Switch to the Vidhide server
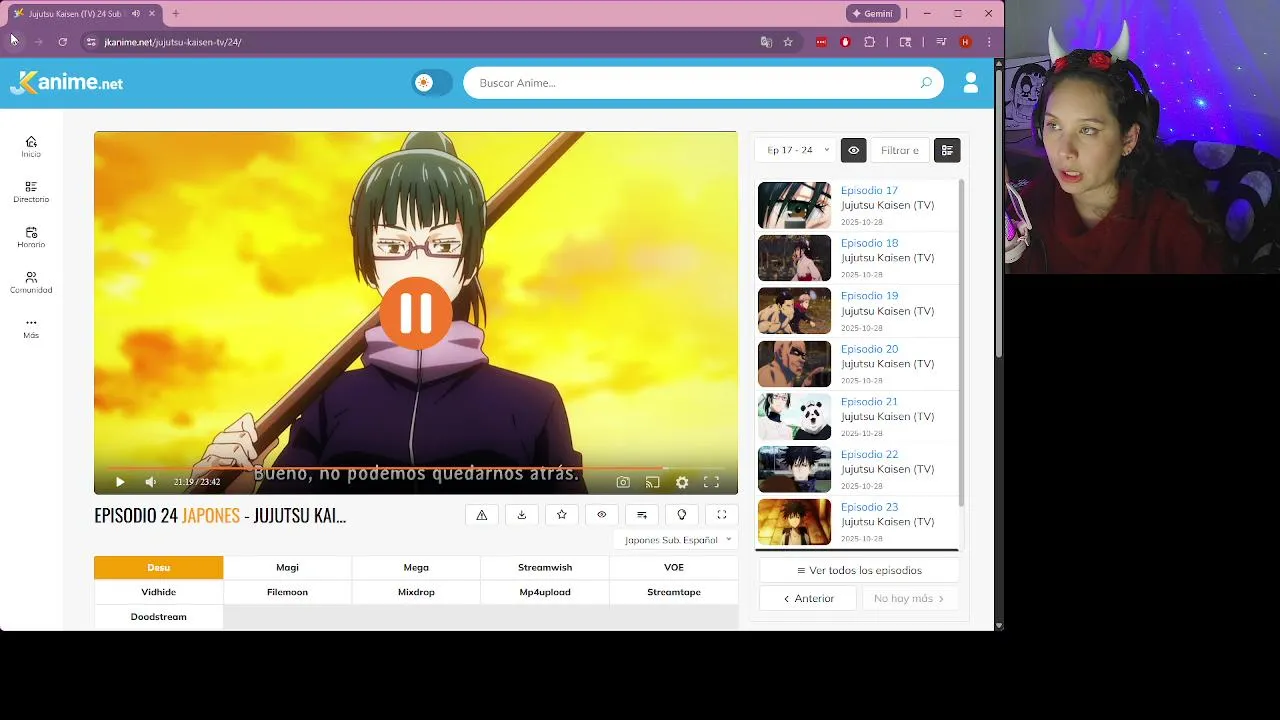The width and height of the screenshot is (1280, 720). pyautogui.click(x=159, y=592)
